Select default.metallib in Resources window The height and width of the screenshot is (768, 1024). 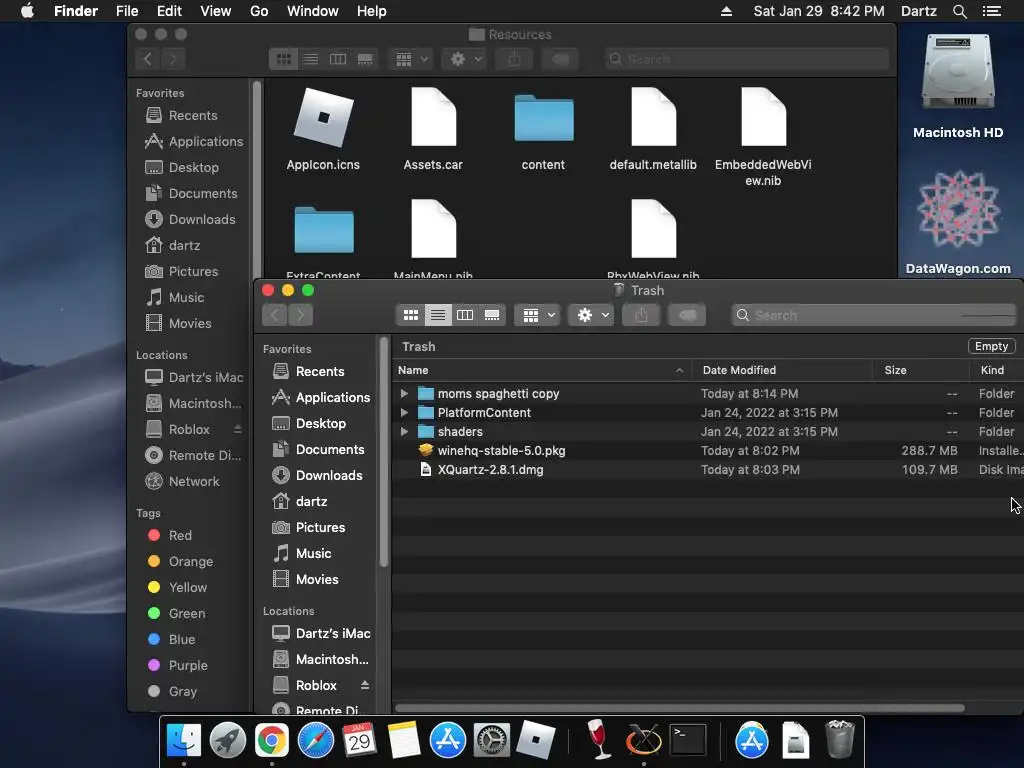point(653,129)
